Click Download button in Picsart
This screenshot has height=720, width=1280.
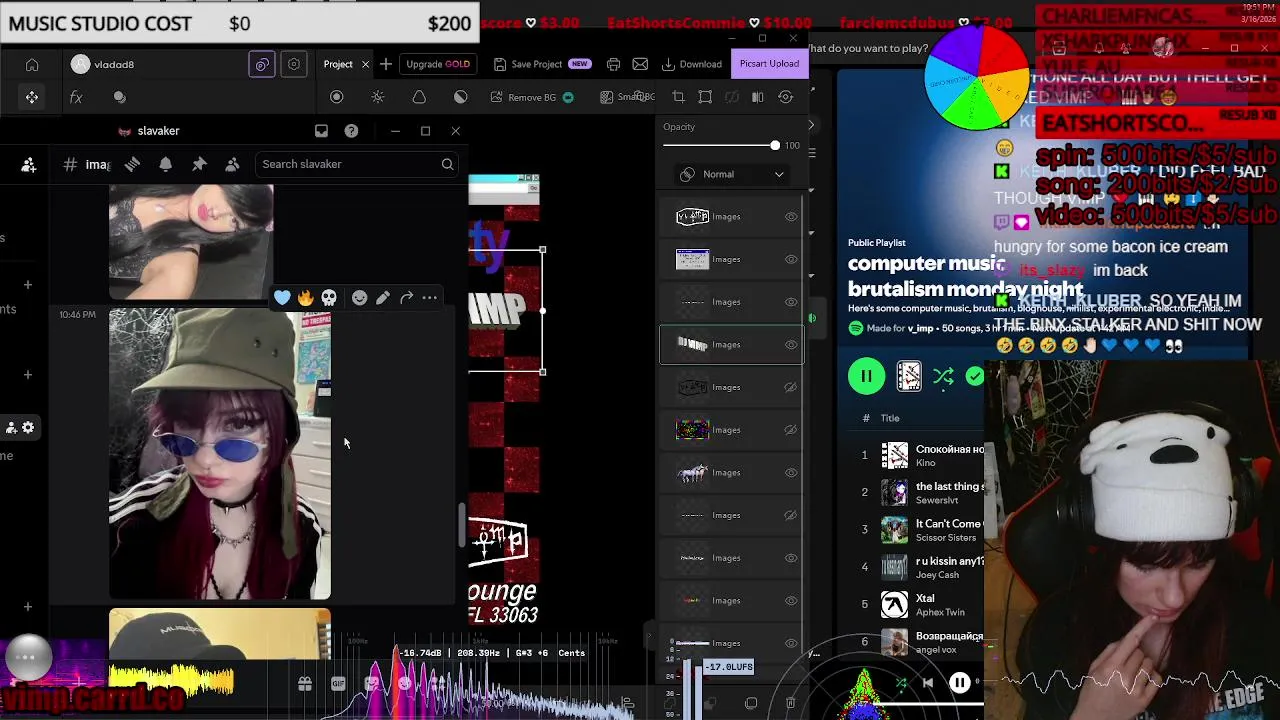point(692,64)
